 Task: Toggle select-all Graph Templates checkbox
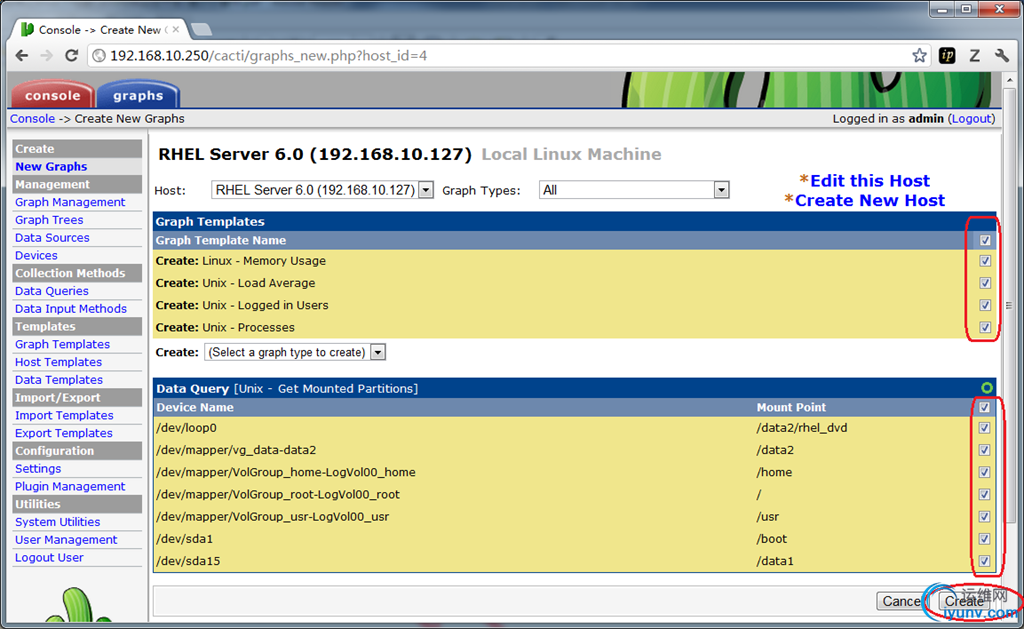tap(985, 240)
